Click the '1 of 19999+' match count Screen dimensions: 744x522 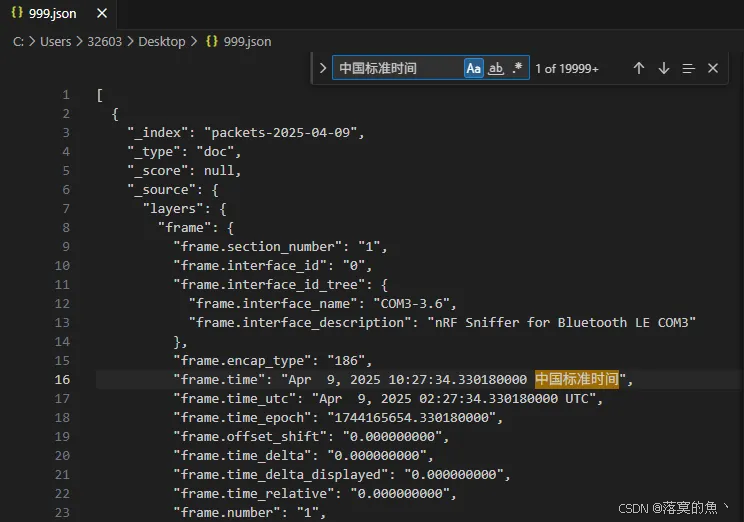567,69
